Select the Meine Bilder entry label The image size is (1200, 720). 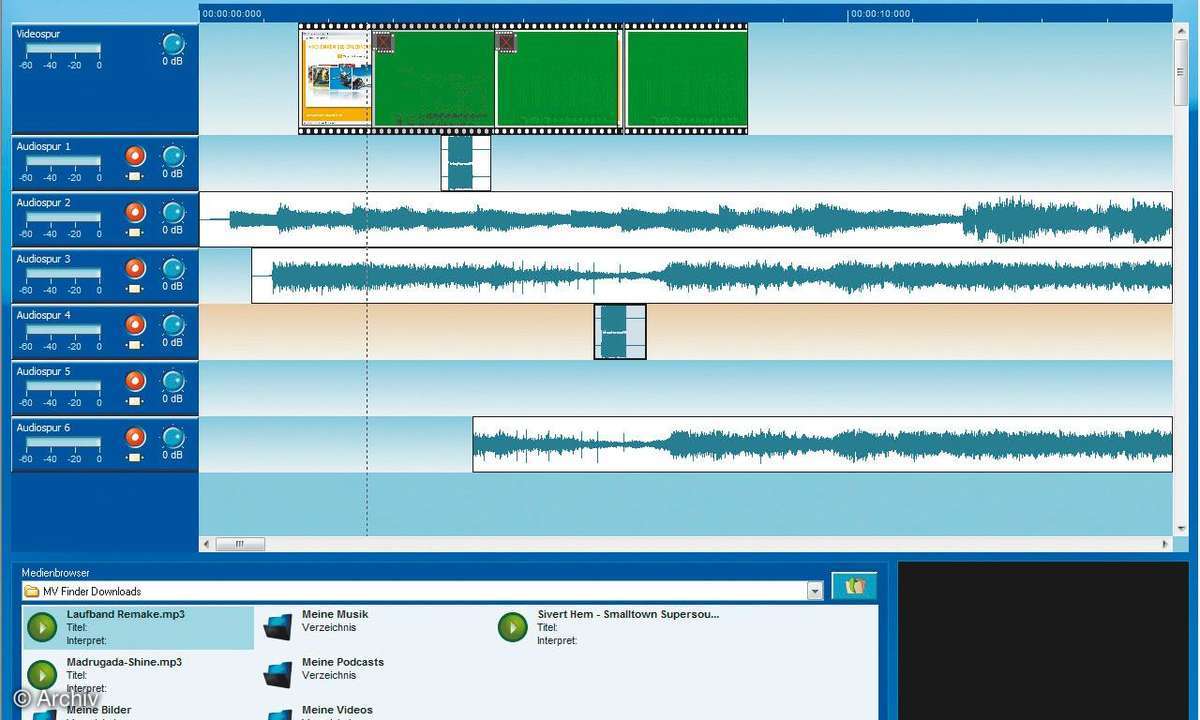coord(99,710)
